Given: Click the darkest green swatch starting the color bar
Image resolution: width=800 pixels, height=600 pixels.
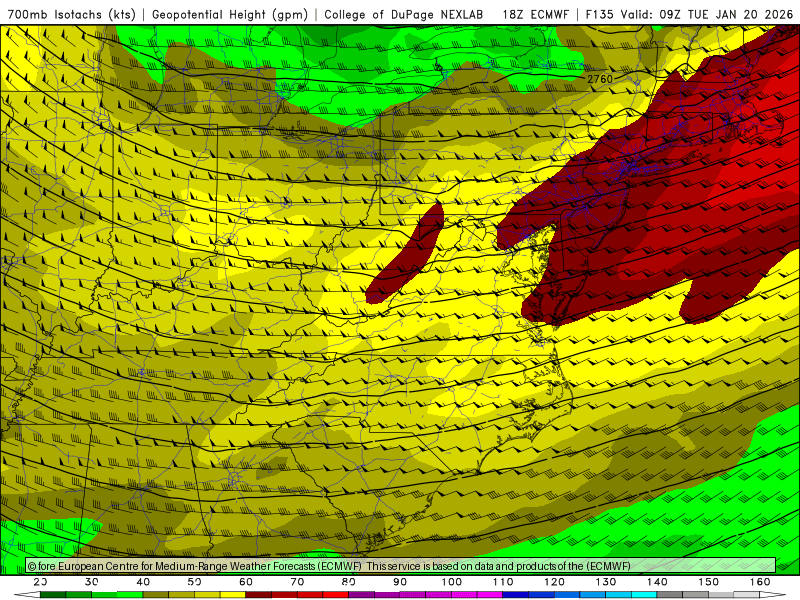Looking at the screenshot, I should coord(53,595).
